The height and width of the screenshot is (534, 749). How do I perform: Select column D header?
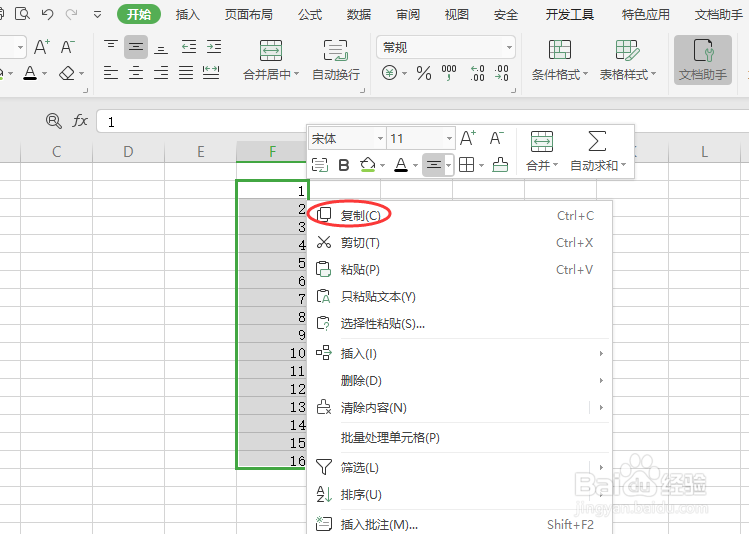[128, 152]
